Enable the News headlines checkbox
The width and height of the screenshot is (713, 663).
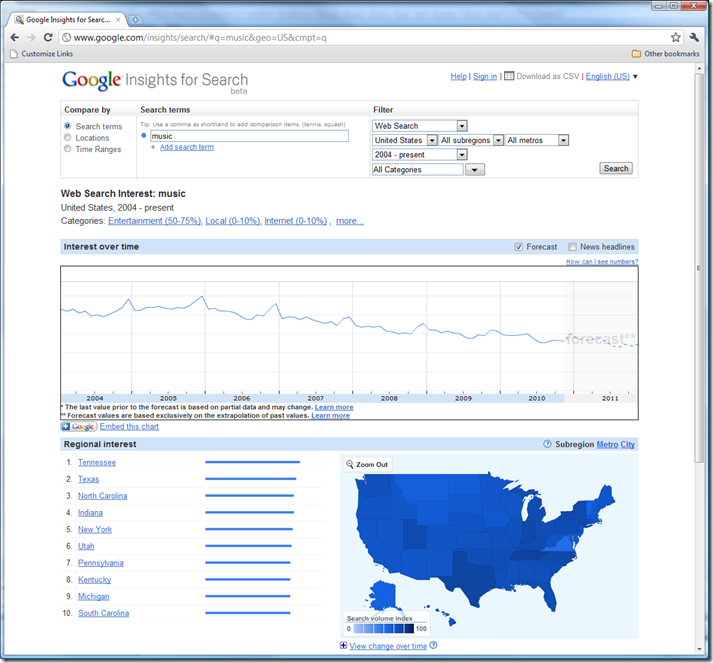(572, 247)
